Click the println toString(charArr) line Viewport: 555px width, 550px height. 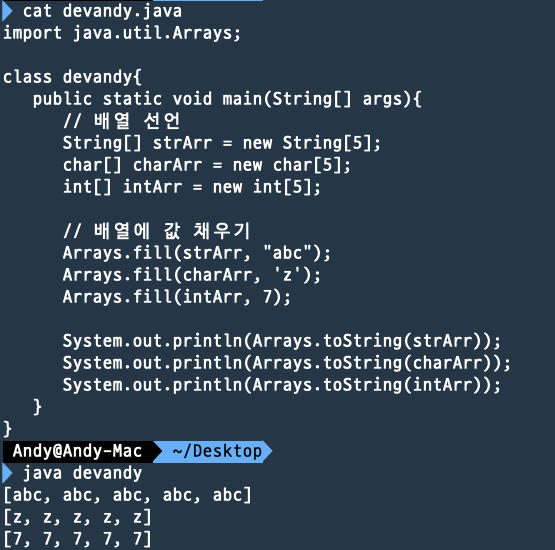[287, 363]
